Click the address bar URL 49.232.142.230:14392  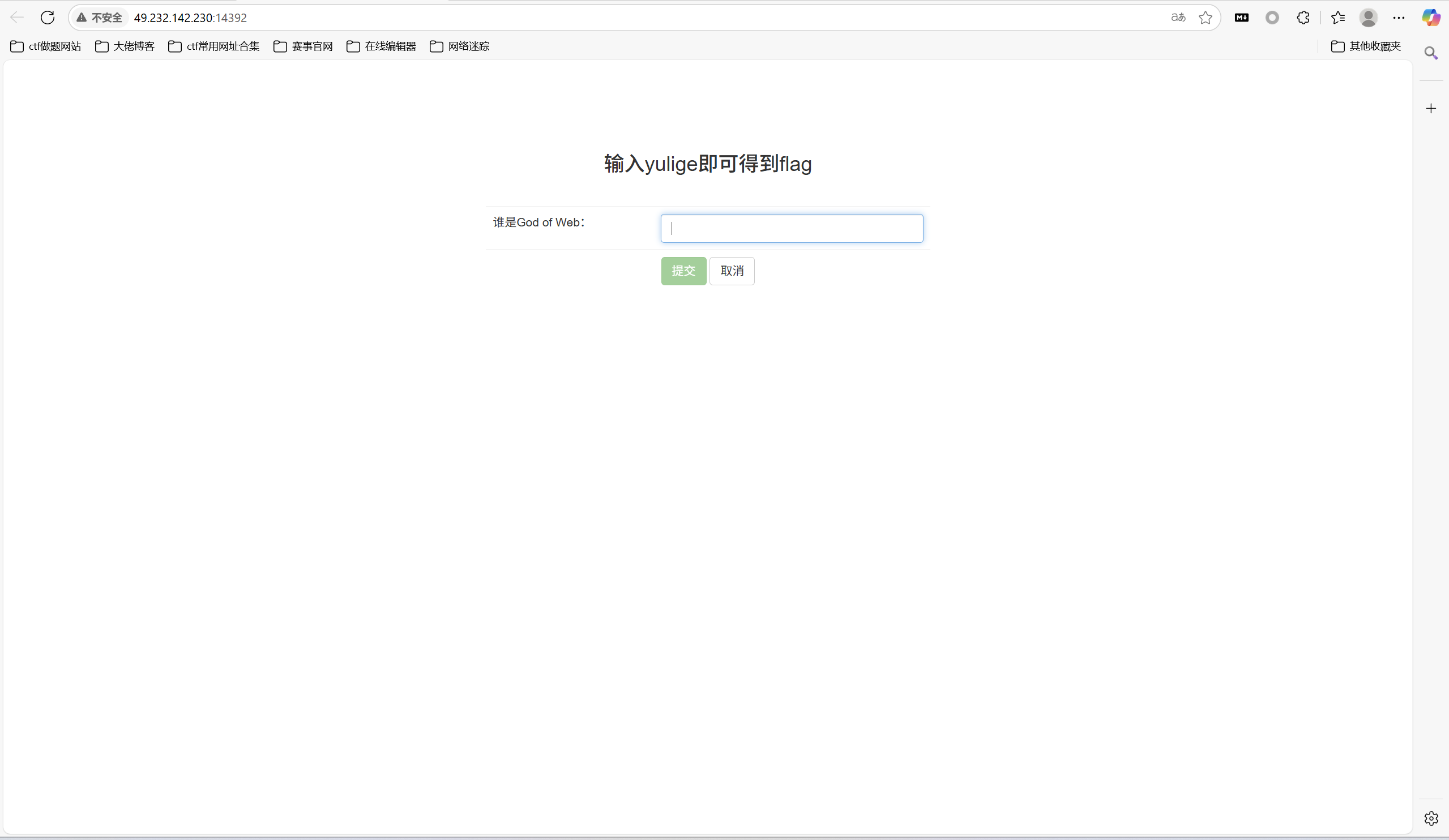point(190,18)
